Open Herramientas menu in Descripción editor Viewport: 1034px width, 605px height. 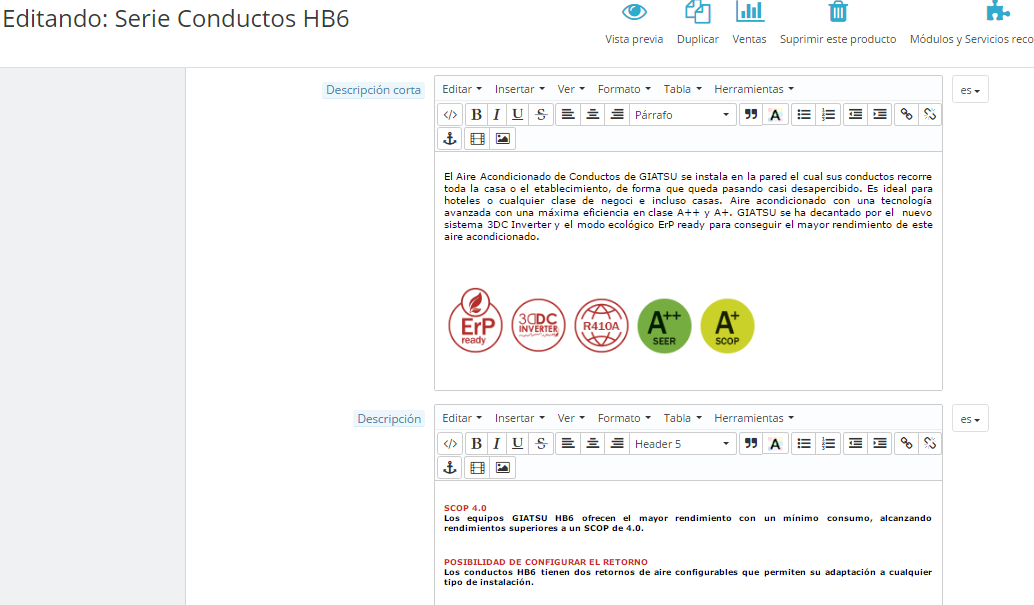[754, 418]
